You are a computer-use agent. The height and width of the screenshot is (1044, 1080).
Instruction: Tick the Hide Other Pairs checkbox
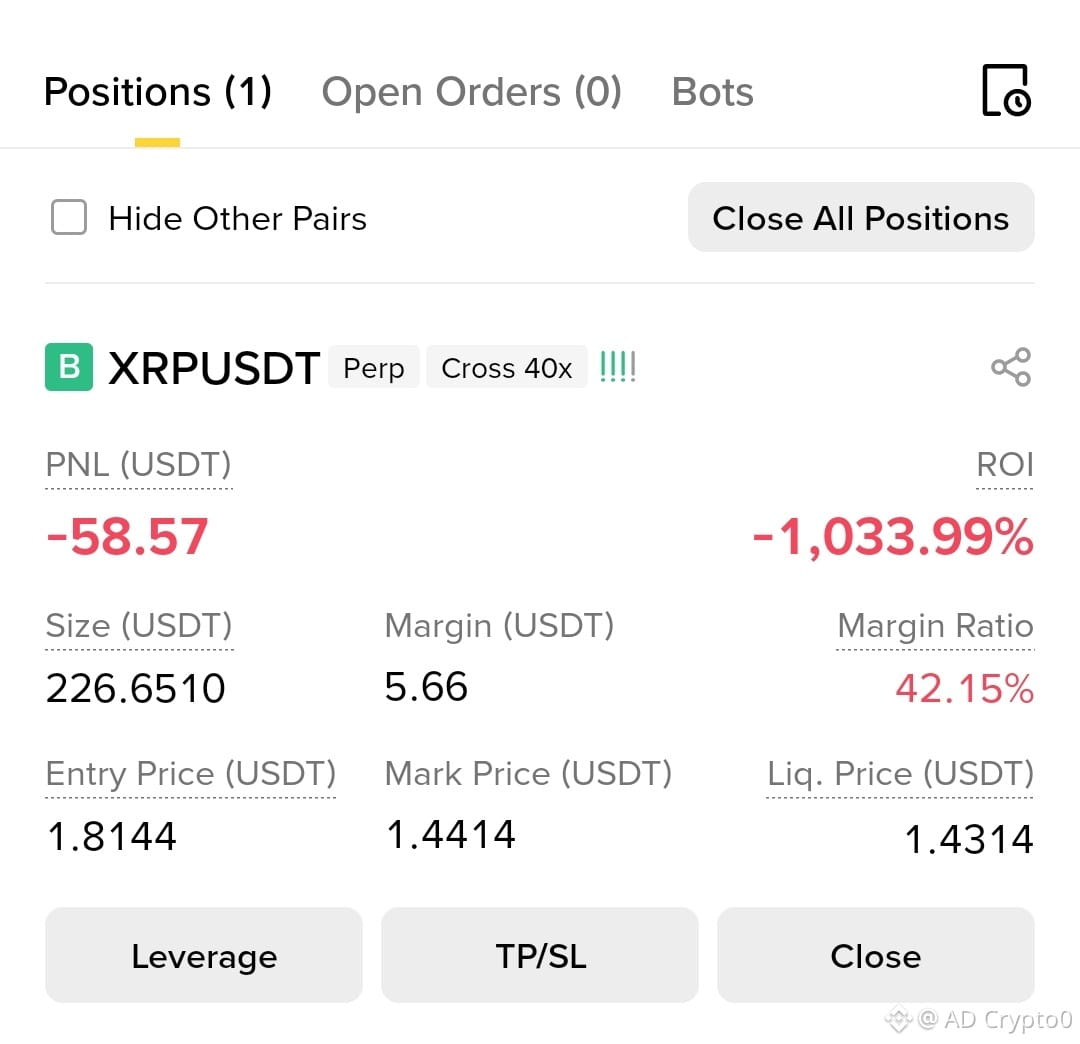69,218
